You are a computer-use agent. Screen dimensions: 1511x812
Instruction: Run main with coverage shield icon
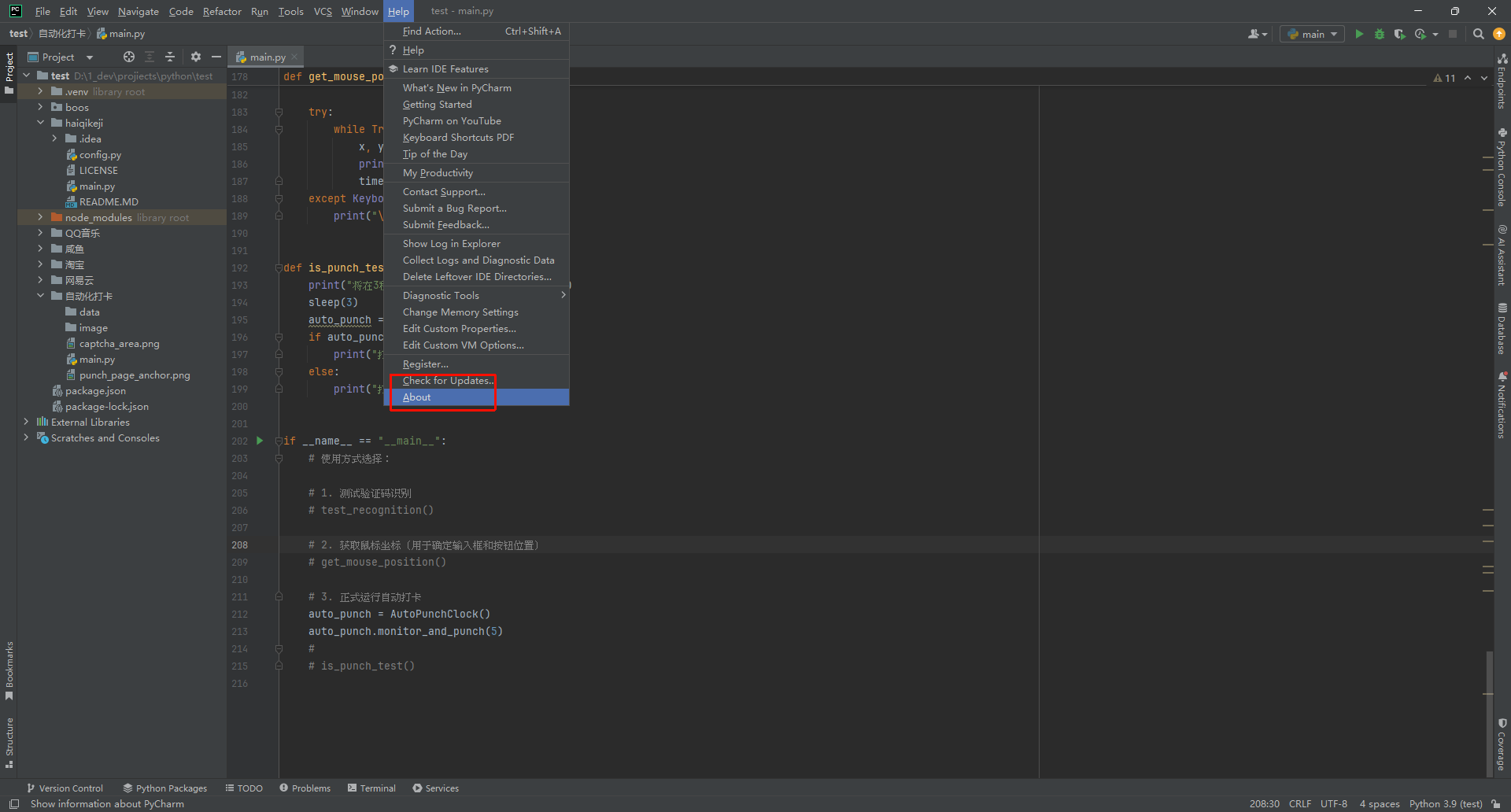pos(1399,34)
